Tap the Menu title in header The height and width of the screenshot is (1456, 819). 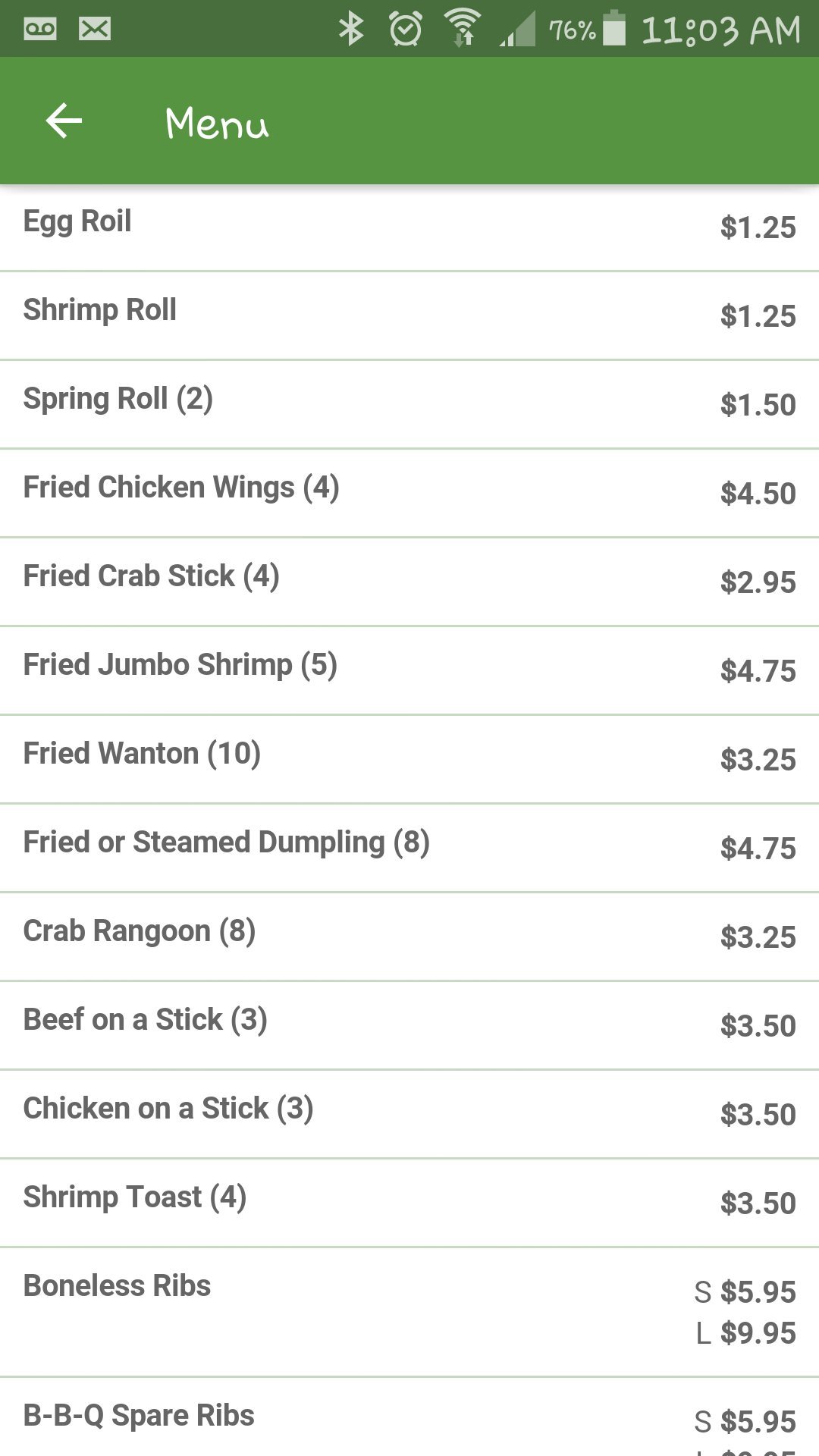click(217, 123)
